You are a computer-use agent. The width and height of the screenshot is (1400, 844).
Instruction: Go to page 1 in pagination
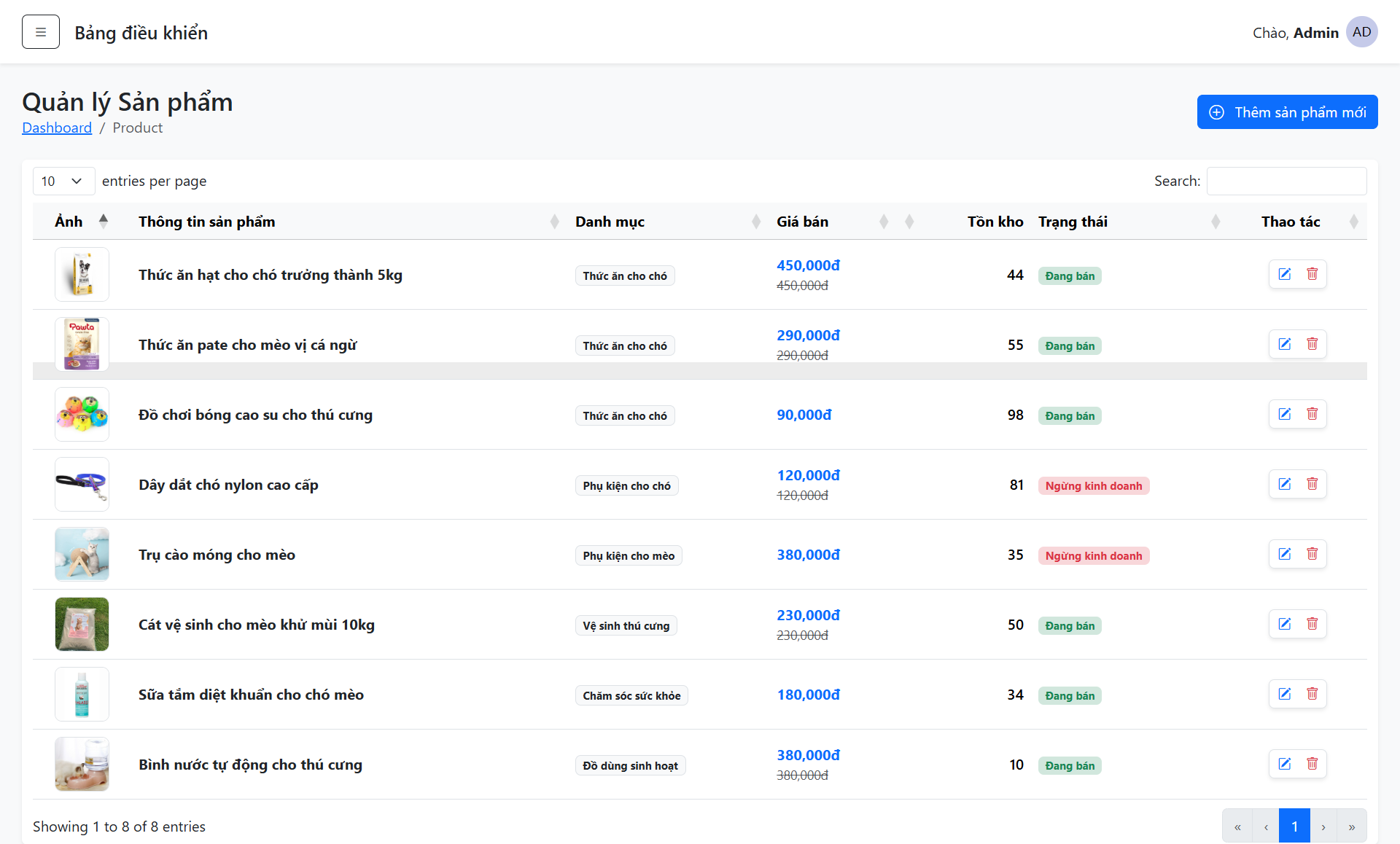[x=1294, y=827]
